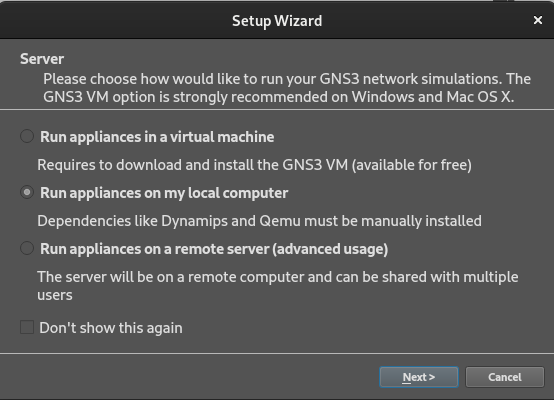554x400 pixels.
Task: Click the '(available for free)' text
Action: click(x=412, y=165)
